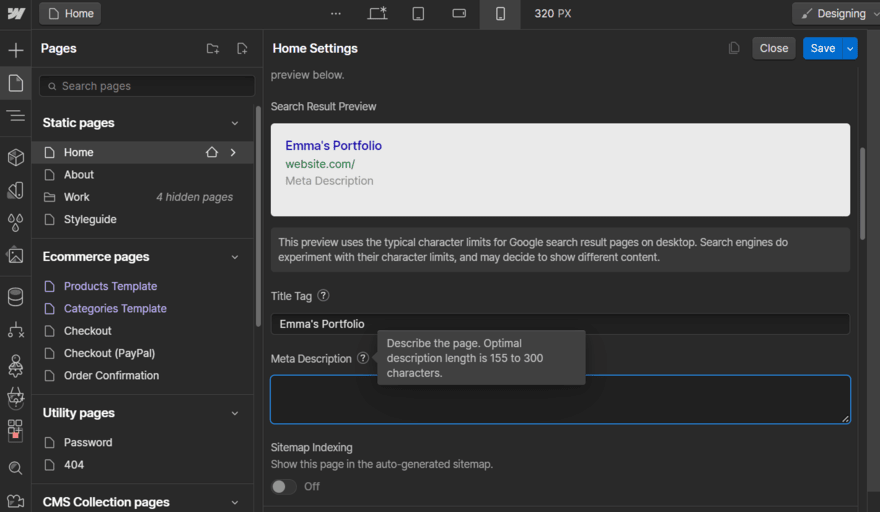Select the Checkout (PayPal) page
880x512 pixels.
tap(109, 353)
